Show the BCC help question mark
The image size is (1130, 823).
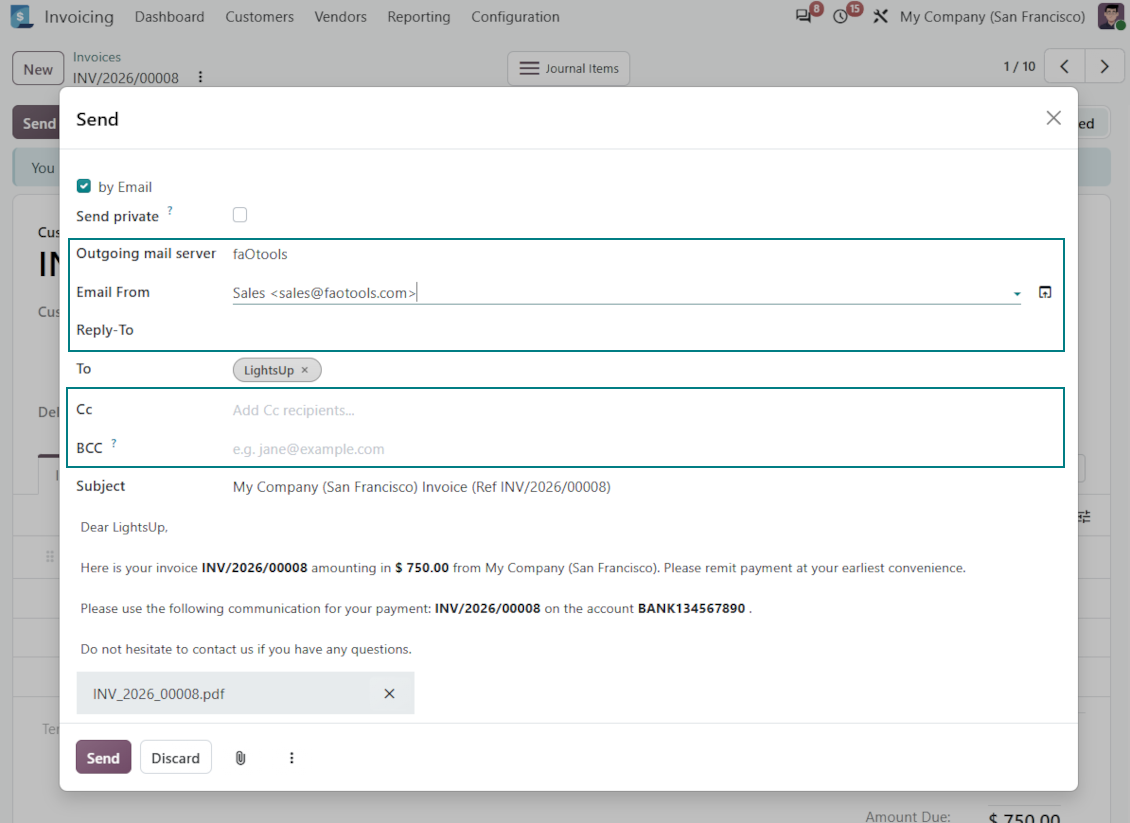point(114,442)
